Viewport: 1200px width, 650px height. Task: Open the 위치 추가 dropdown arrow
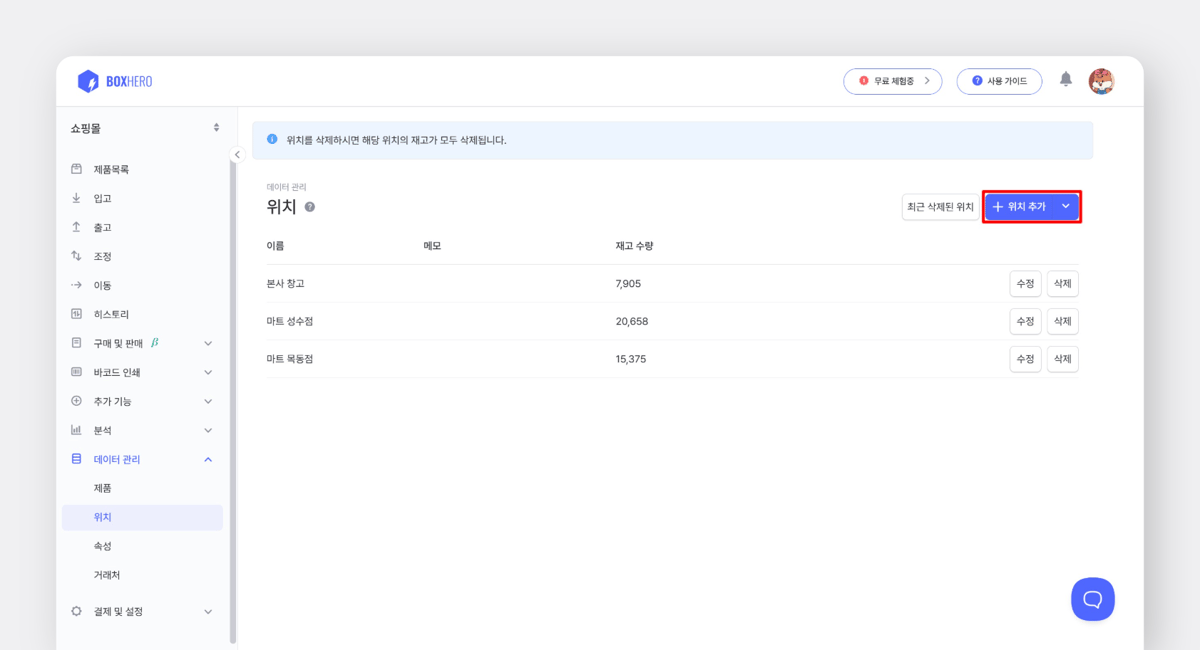1065,206
